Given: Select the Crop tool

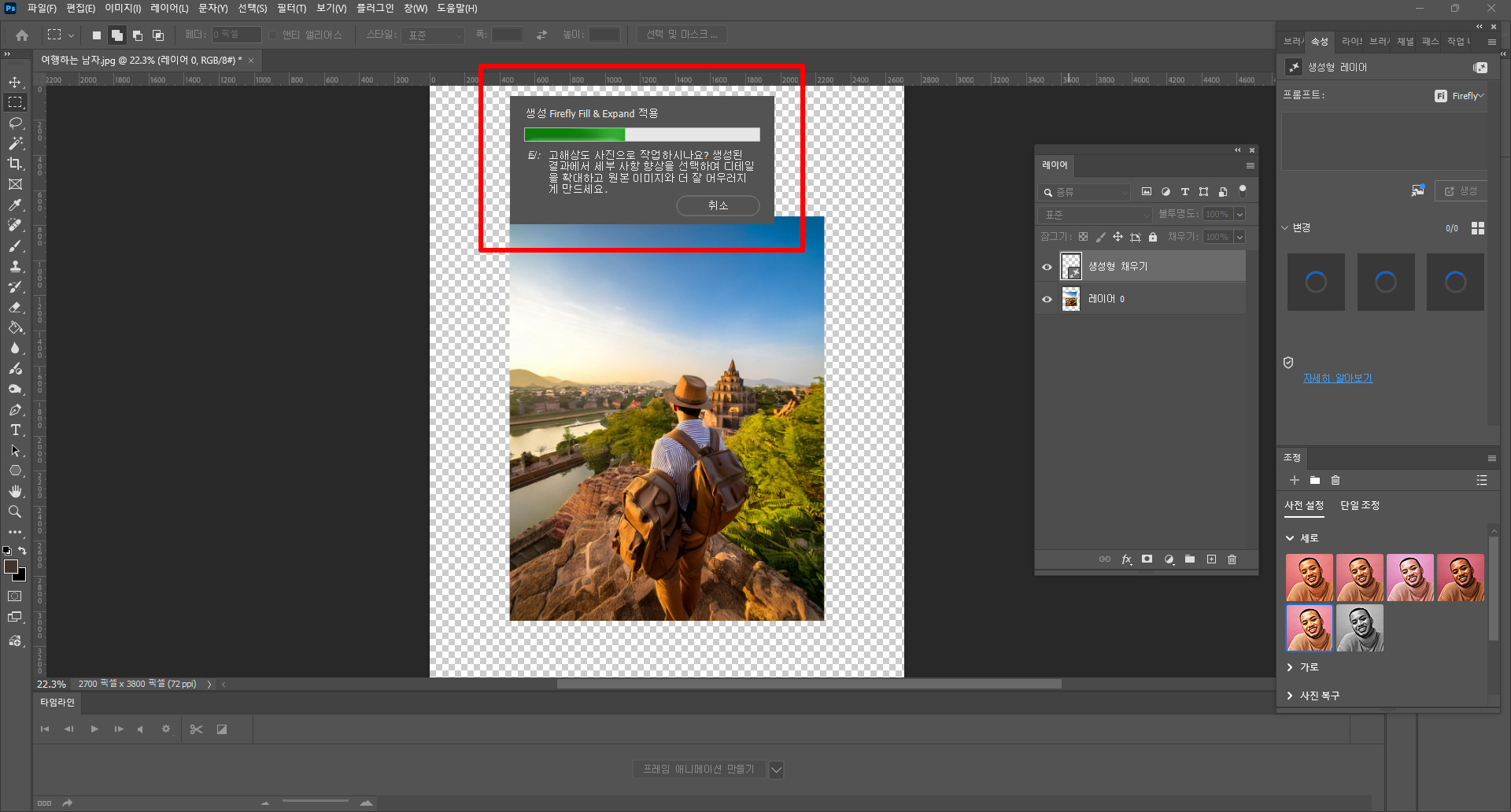Looking at the screenshot, I should pos(15,164).
